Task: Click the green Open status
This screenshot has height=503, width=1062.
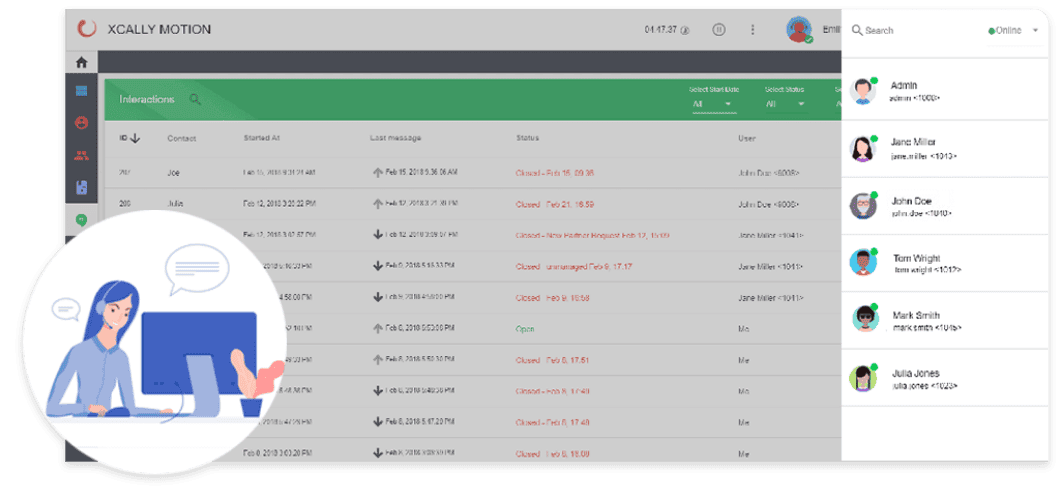Action: 525,329
